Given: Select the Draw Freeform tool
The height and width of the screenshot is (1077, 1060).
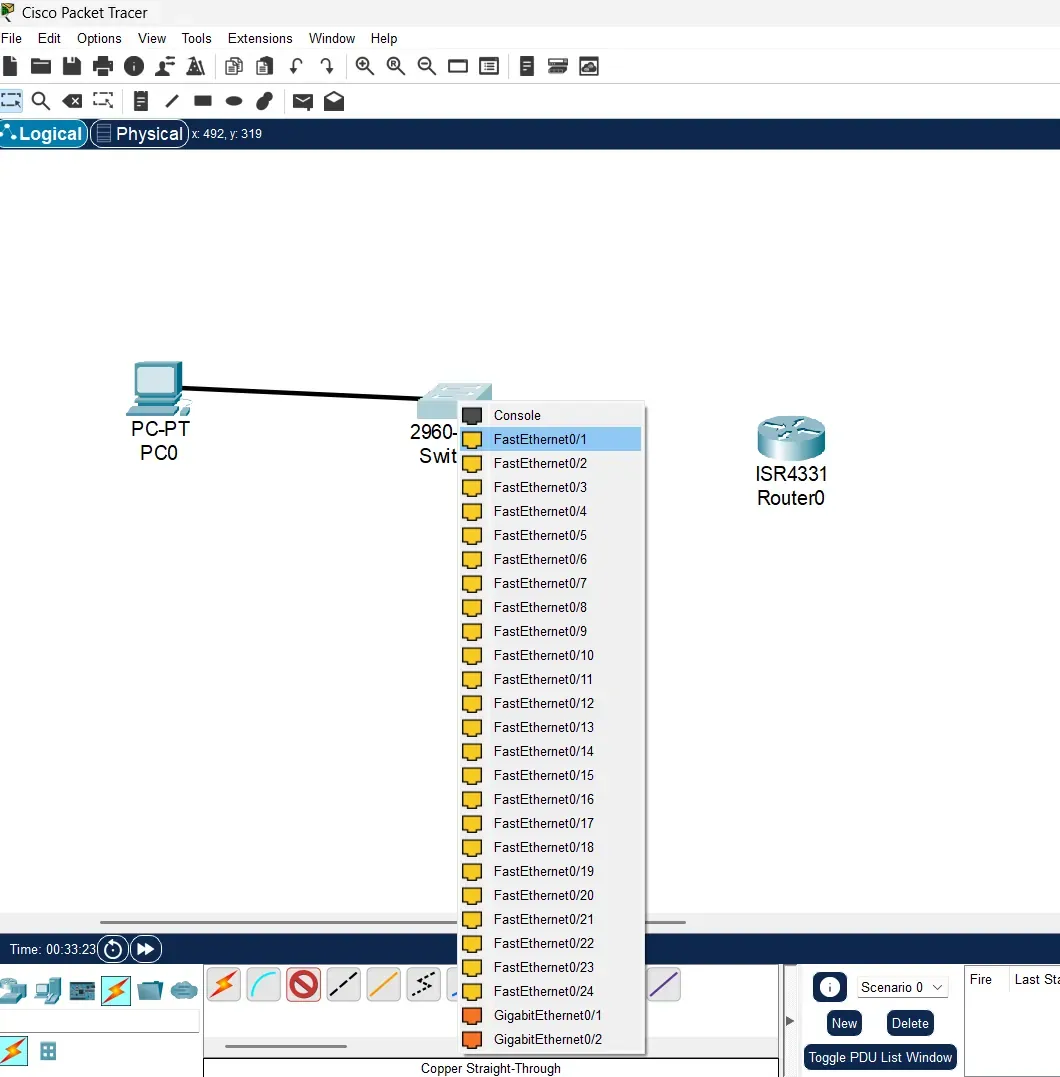Looking at the screenshot, I should click(x=264, y=101).
